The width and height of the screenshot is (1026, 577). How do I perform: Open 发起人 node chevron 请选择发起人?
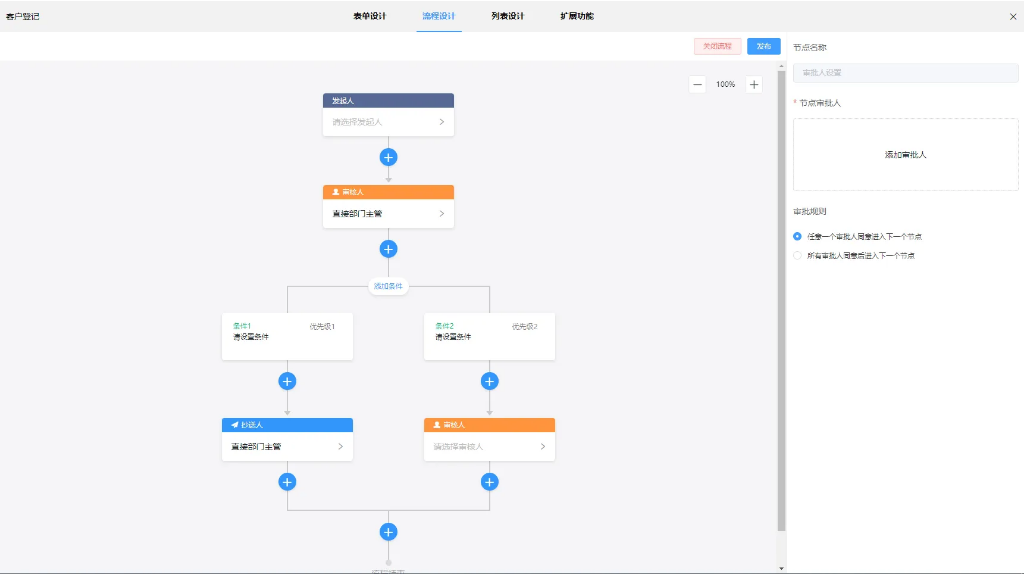point(441,122)
